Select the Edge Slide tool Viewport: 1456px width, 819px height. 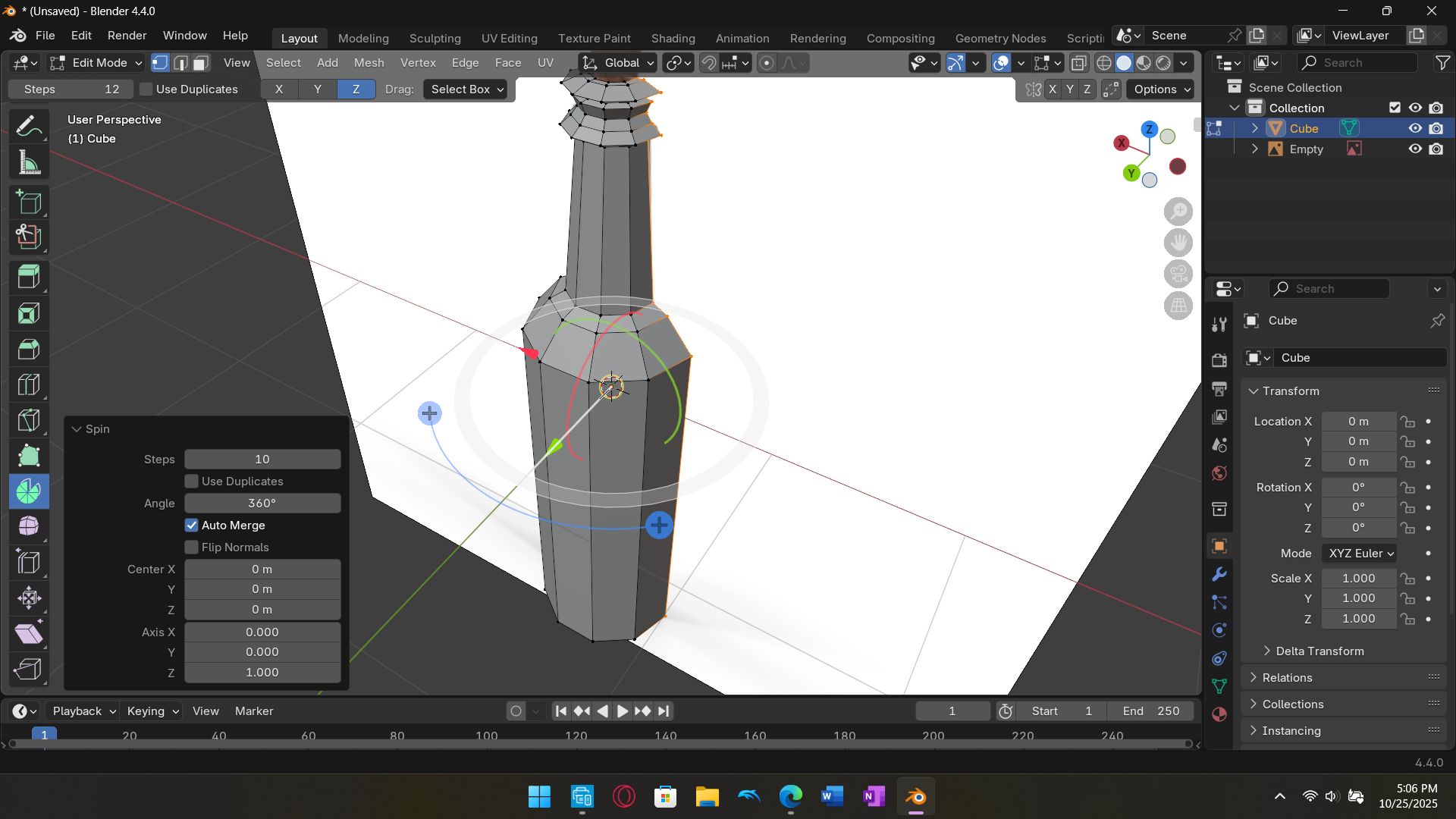click(29, 562)
